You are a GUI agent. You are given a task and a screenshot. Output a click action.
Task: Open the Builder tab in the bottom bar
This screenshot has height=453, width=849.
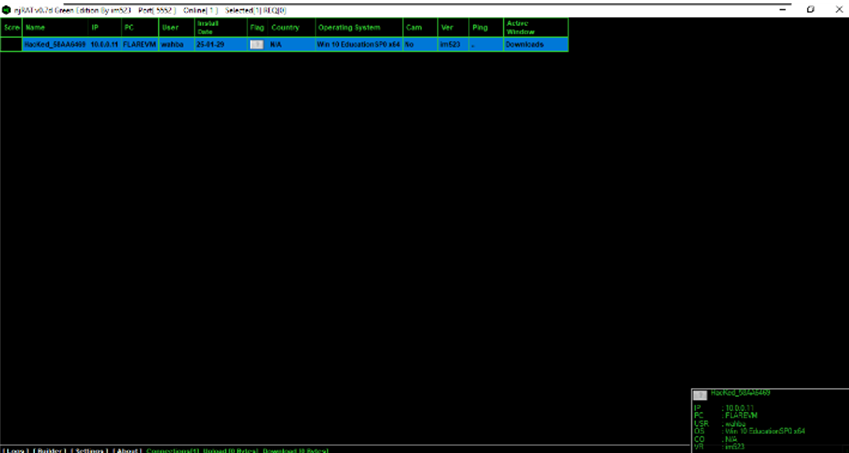coord(49,450)
